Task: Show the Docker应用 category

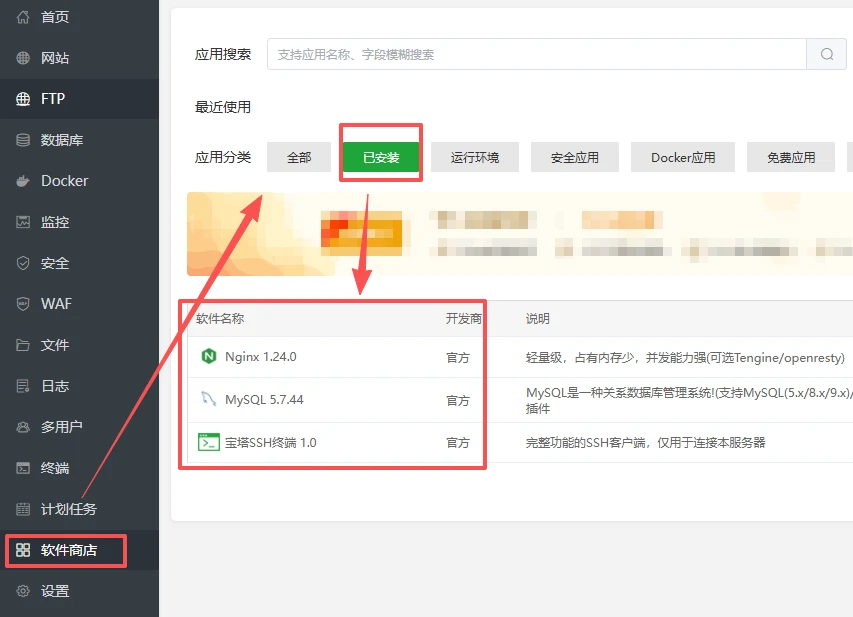Action: tap(683, 157)
